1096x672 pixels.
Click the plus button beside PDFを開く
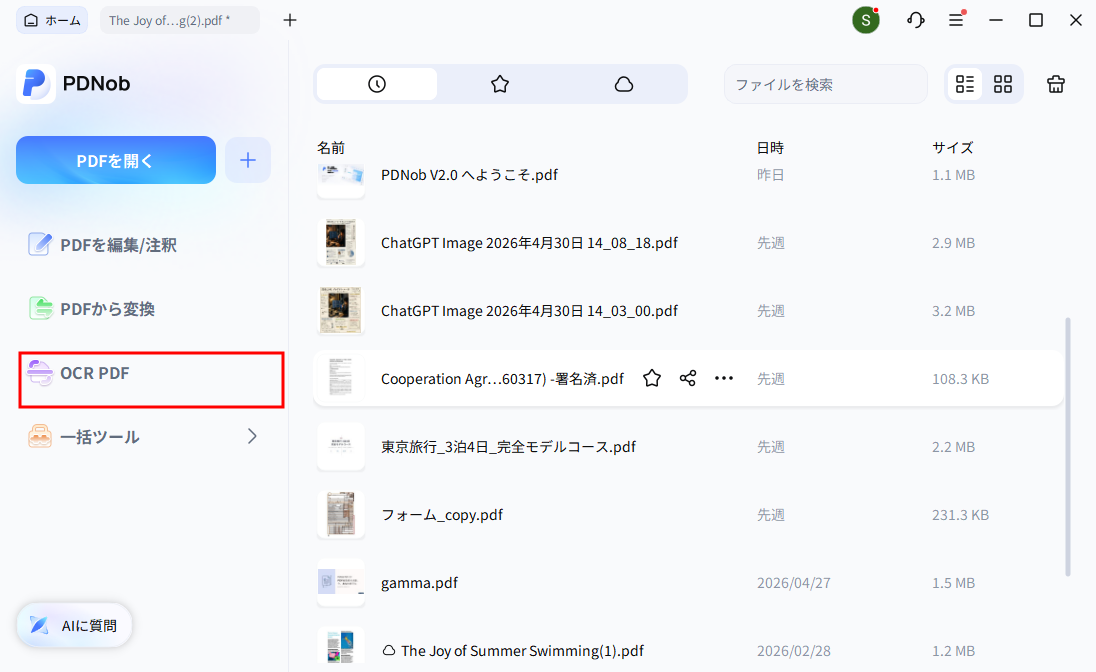click(x=248, y=160)
